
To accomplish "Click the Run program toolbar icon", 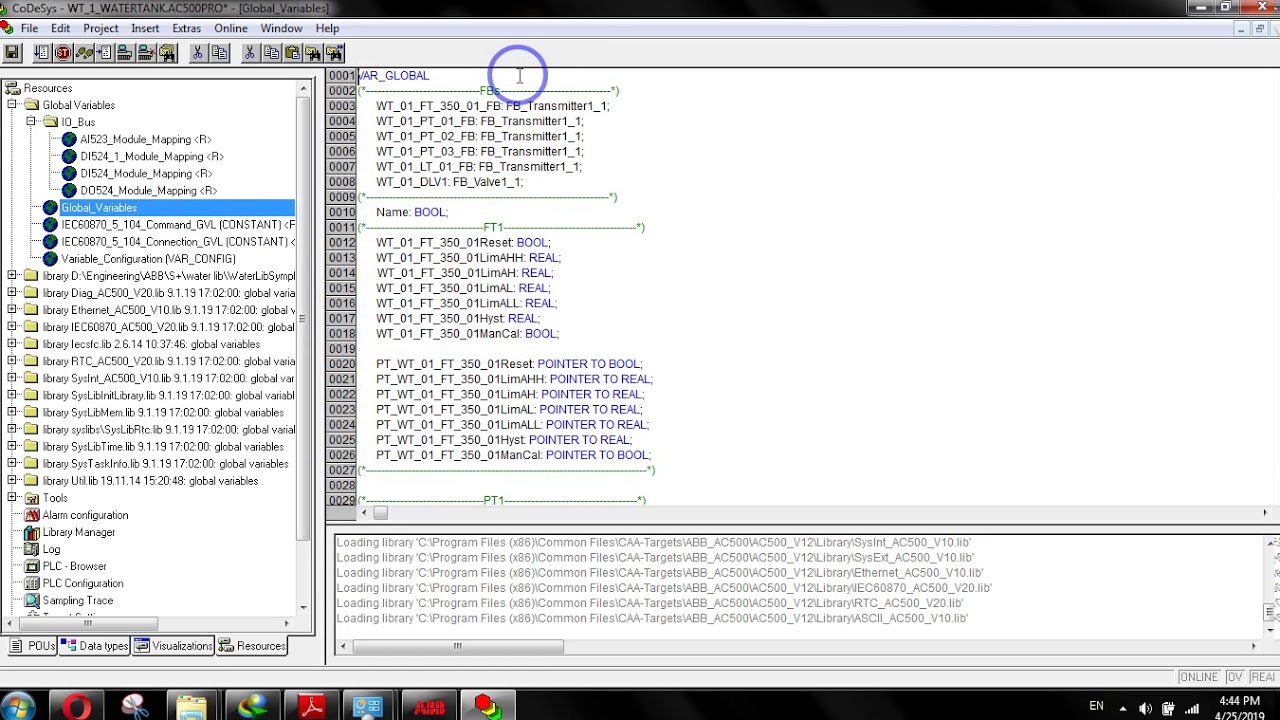I will click(42, 53).
